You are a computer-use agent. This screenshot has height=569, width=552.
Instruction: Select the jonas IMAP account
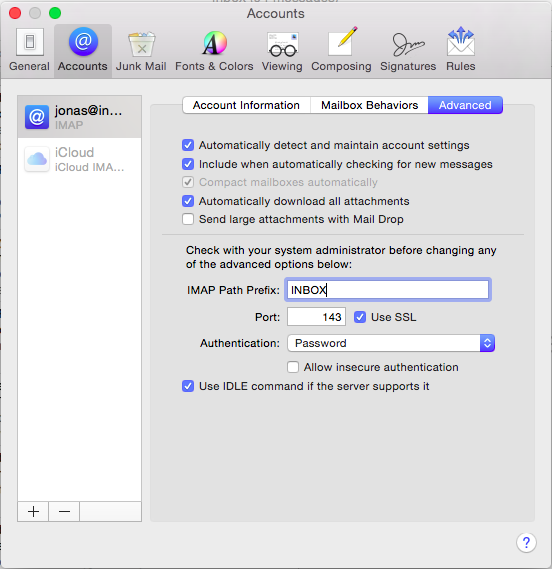[x=79, y=117]
